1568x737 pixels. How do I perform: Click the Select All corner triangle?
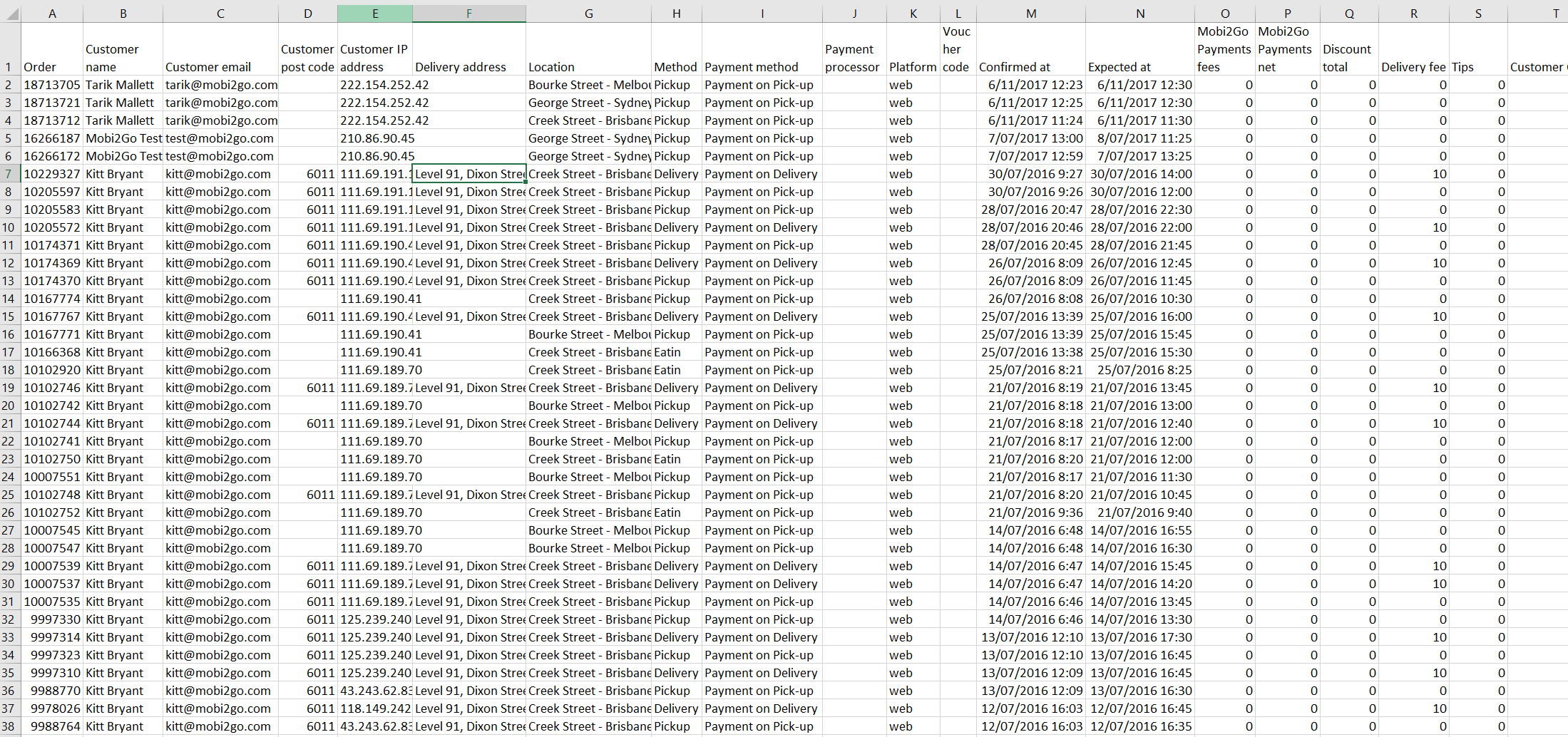coord(11,14)
